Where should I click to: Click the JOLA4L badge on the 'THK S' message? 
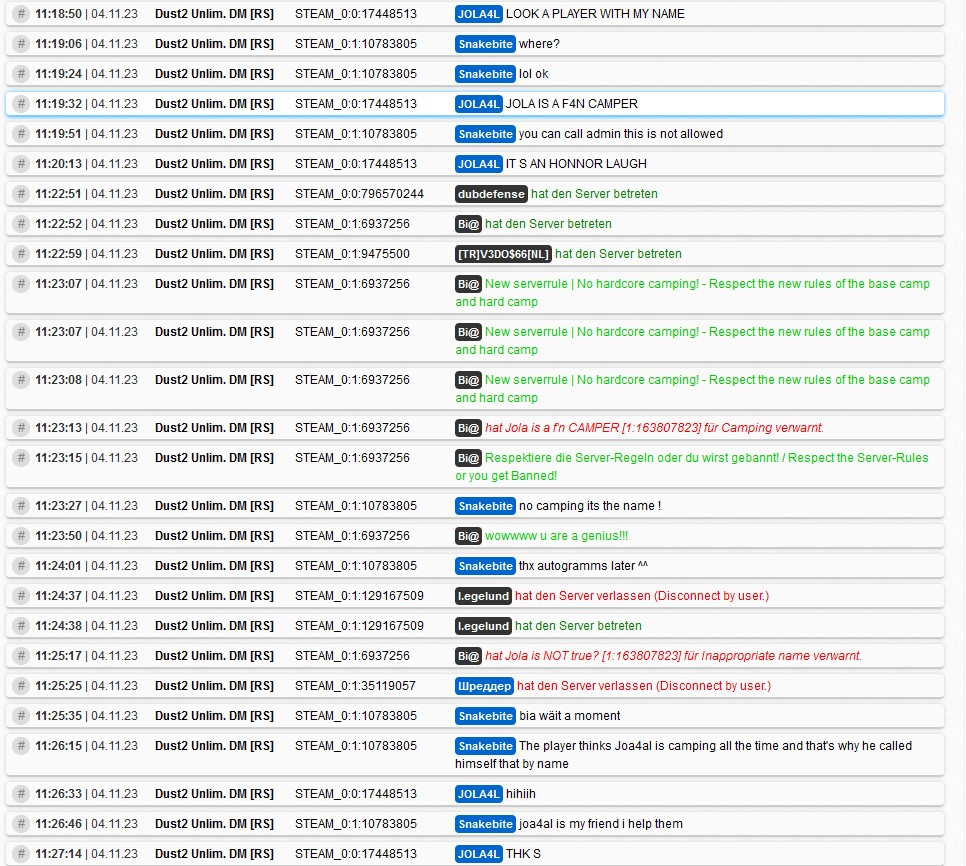click(478, 854)
